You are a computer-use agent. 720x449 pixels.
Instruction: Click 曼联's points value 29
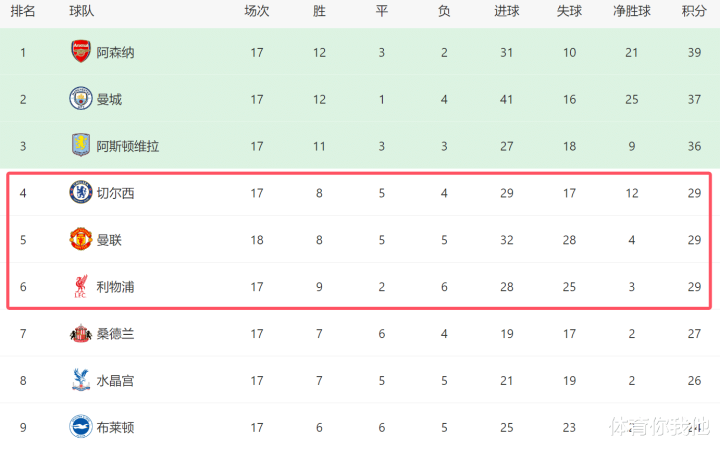click(x=694, y=240)
